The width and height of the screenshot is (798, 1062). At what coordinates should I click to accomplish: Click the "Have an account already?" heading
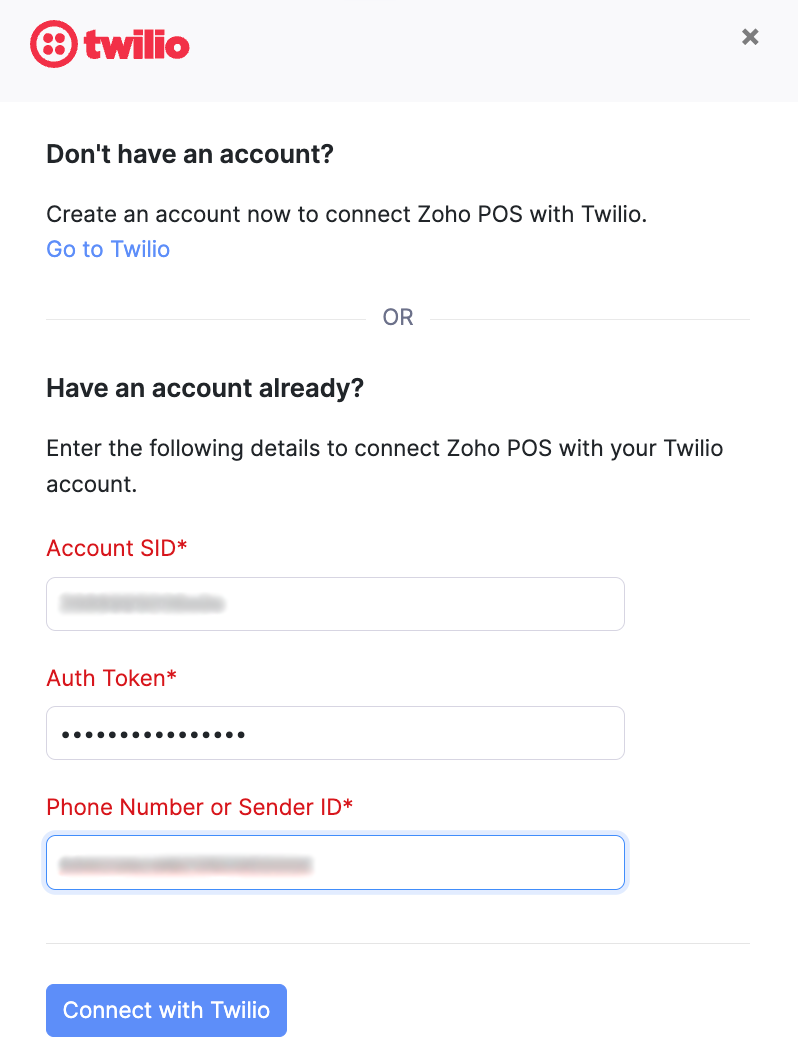204,388
